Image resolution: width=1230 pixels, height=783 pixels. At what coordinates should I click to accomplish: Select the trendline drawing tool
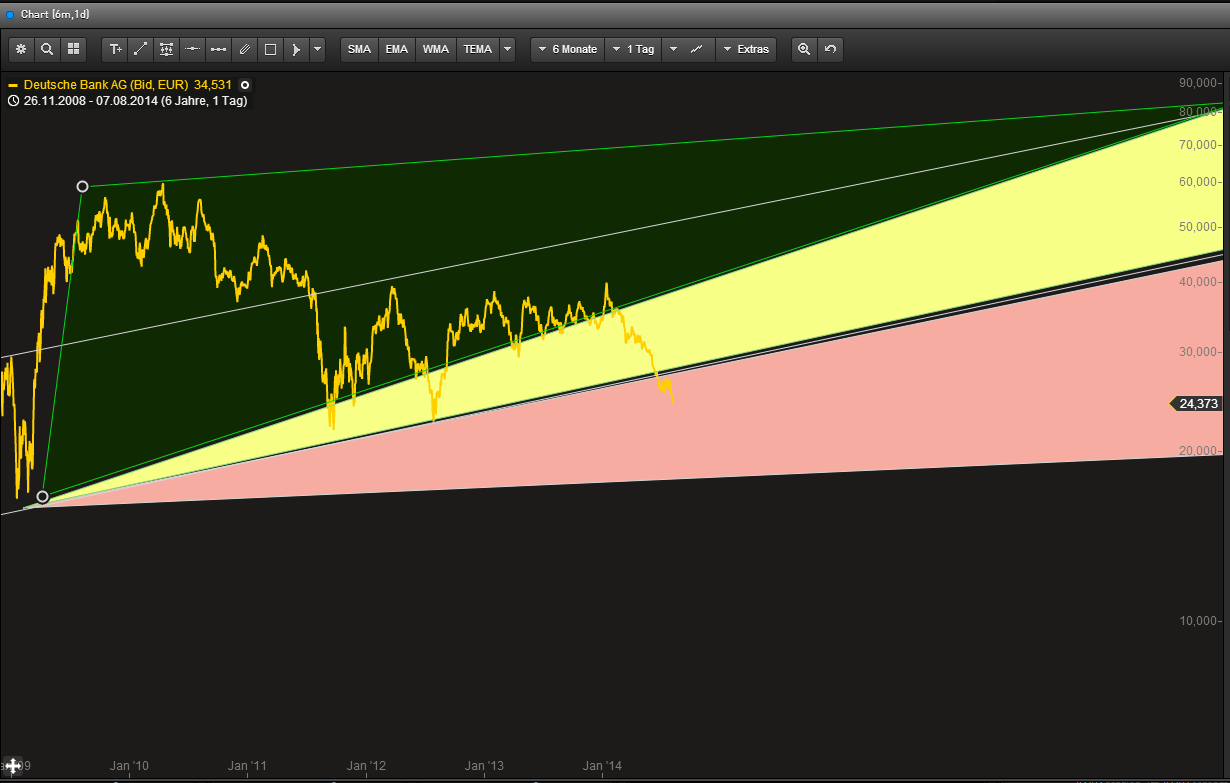point(140,48)
